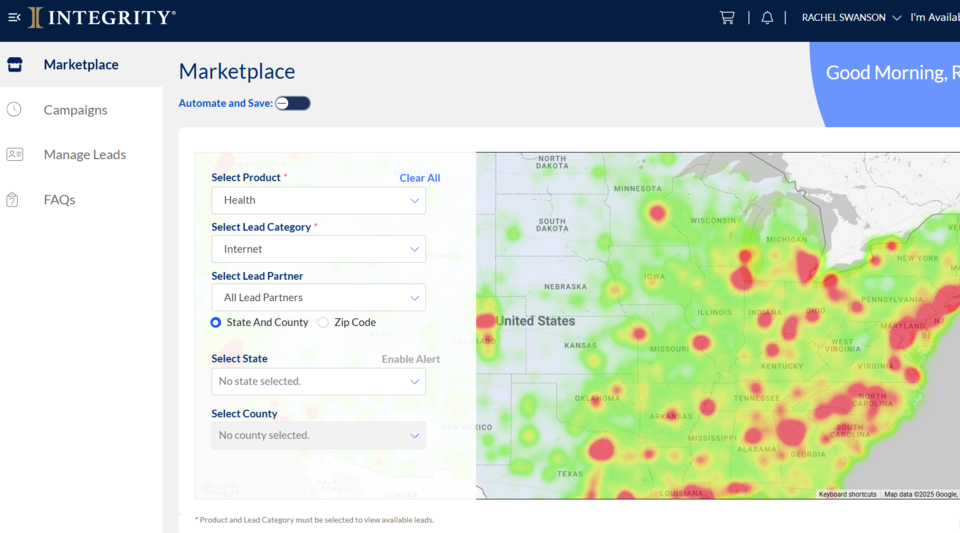Screen dimensions: 960x533
Task: Click the Integrity logo
Action: coord(102,18)
